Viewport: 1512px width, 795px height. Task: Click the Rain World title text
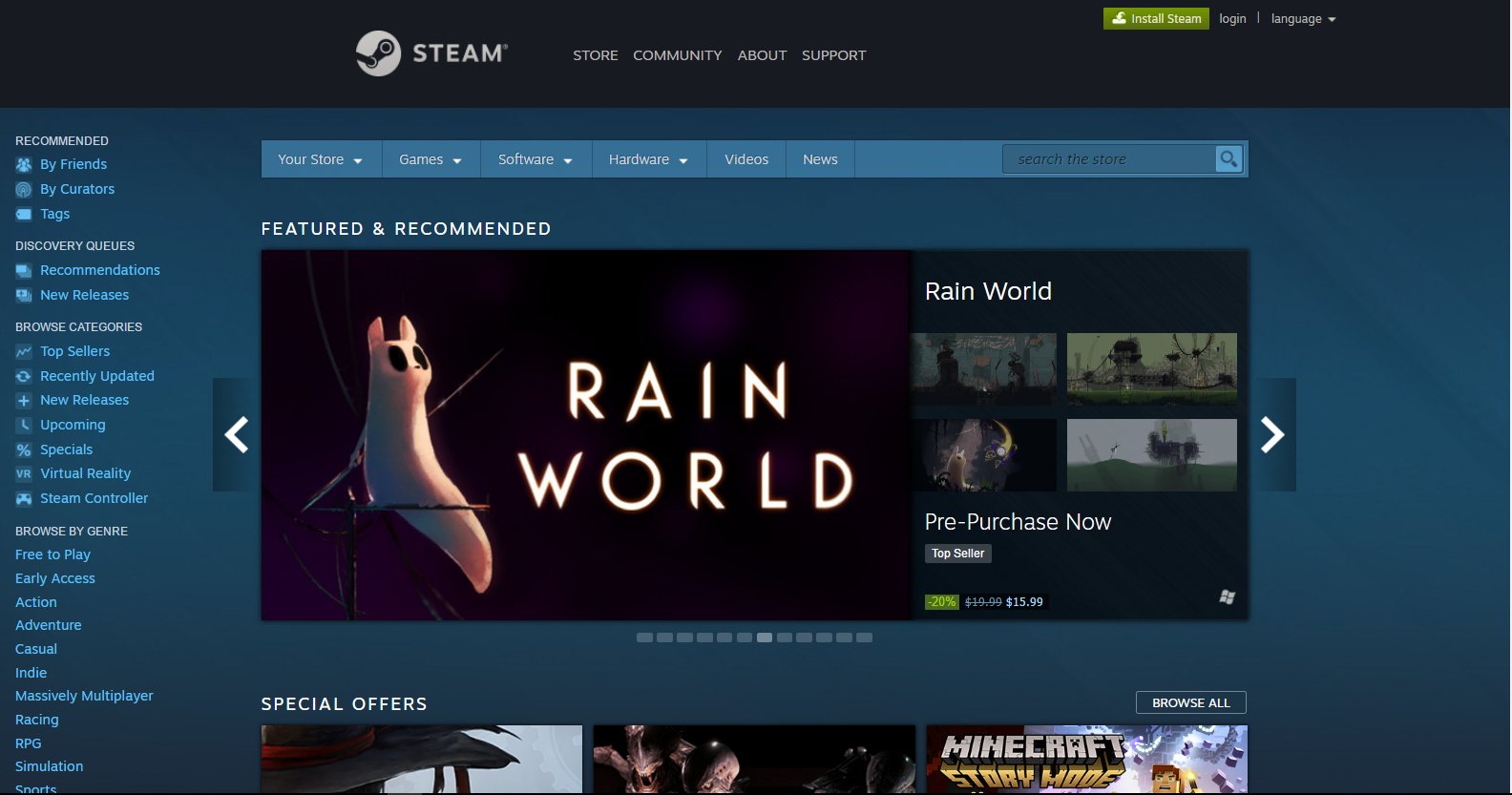tap(988, 291)
